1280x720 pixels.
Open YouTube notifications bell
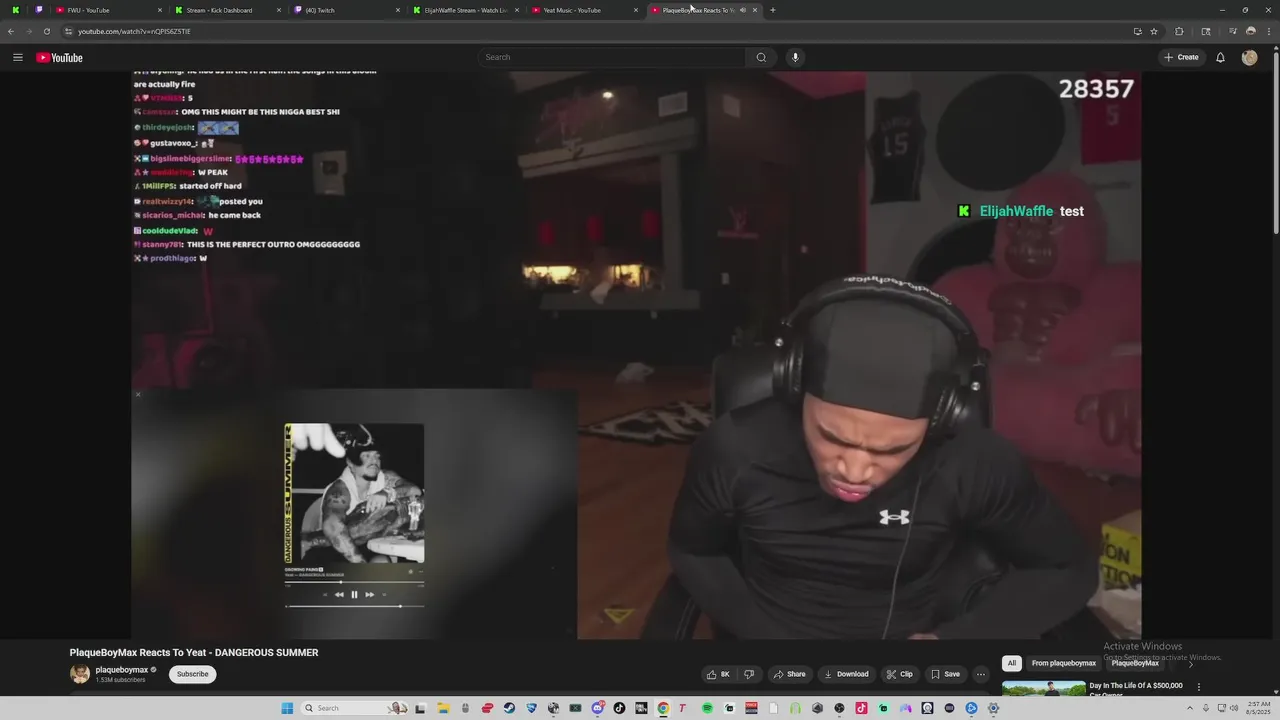tap(1220, 57)
